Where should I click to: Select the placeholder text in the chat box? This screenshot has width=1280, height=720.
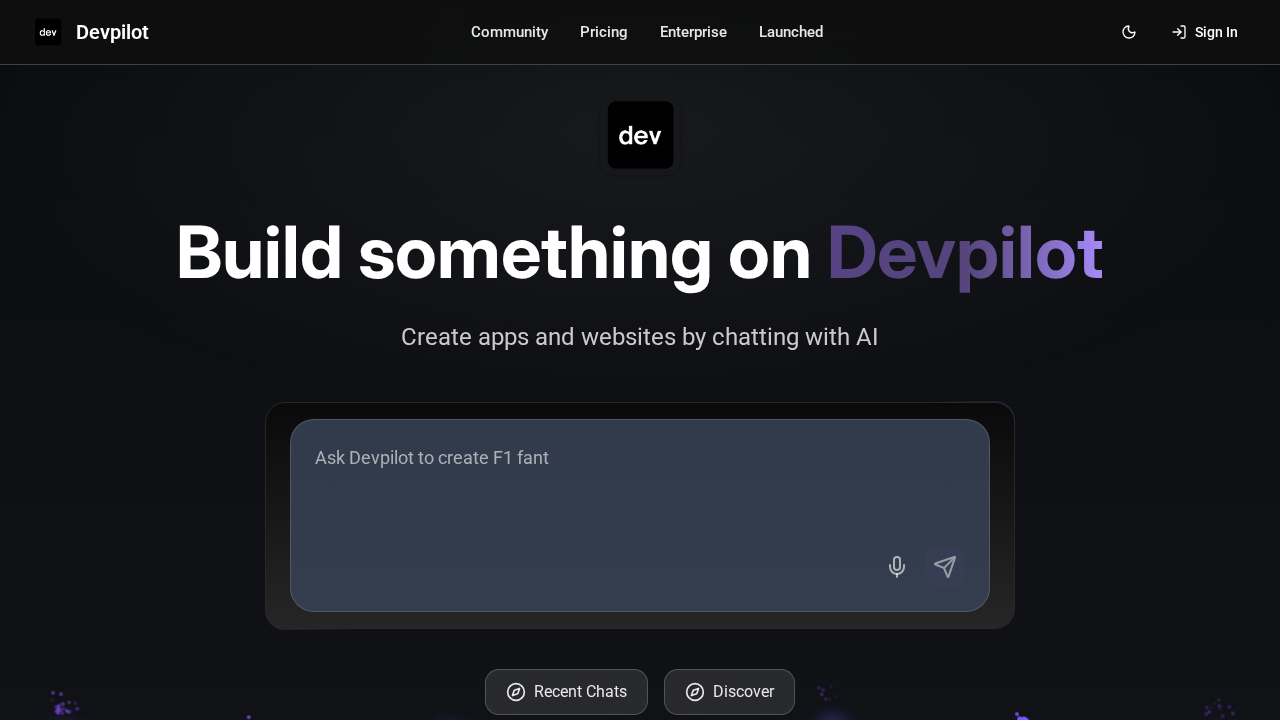coord(432,458)
